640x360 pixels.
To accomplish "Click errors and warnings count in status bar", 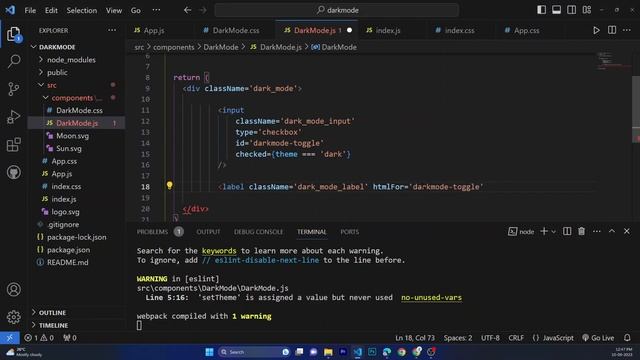I will tap(39, 338).
